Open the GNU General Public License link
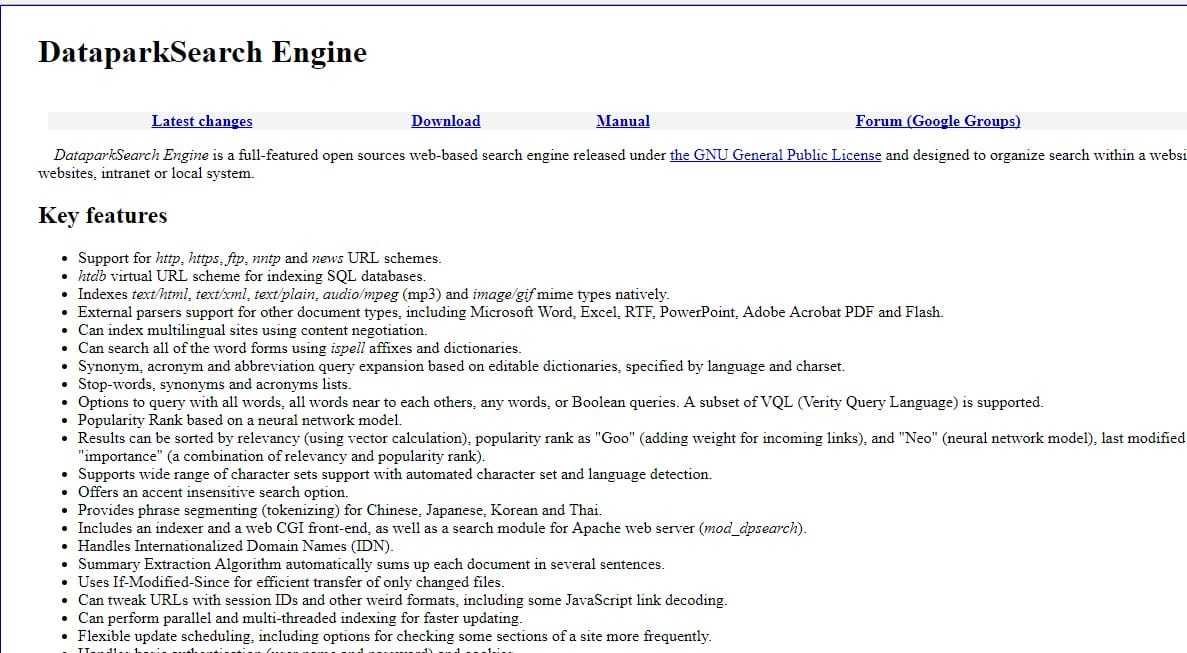Image resolution: width=1187 pixels, height=653 pixels. [775, 155]
